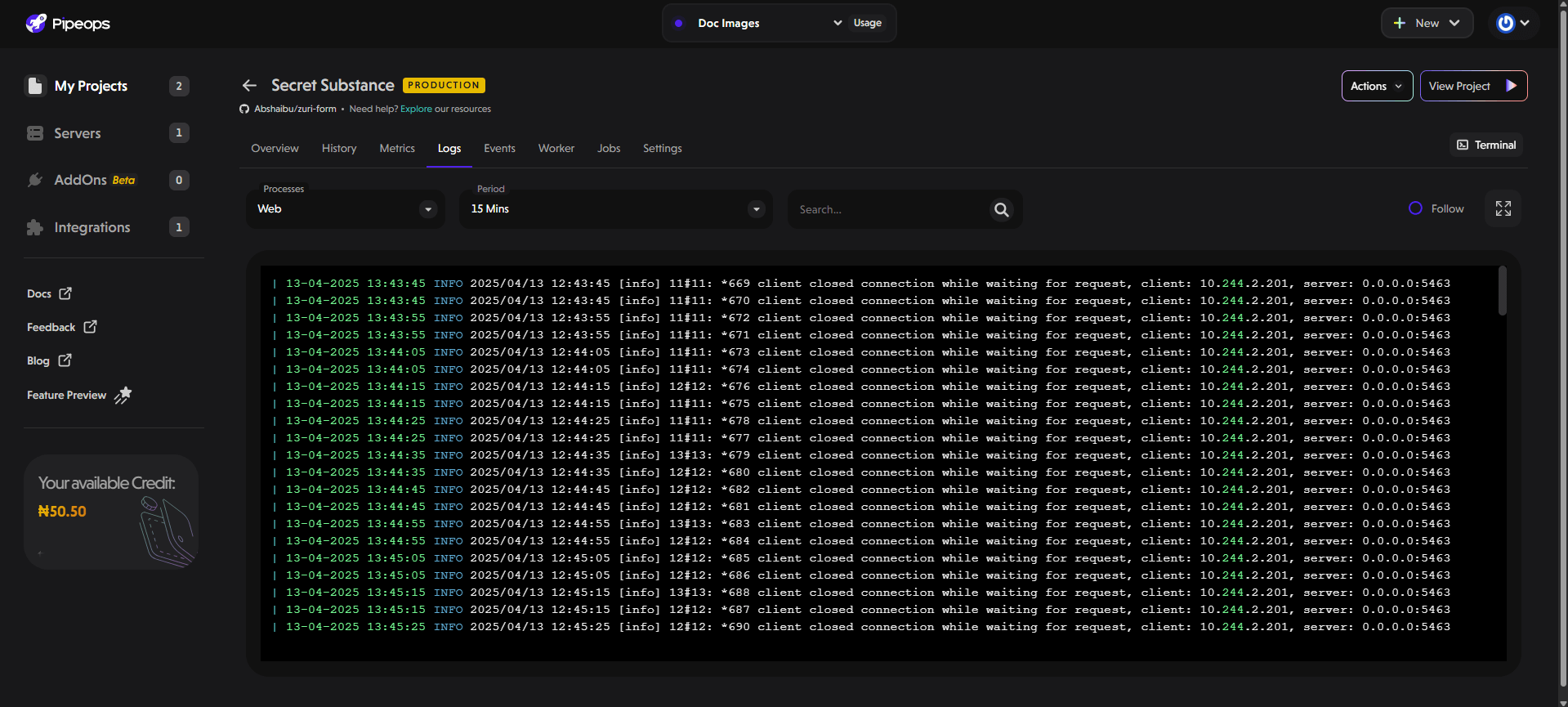Open the Feedback link
This screenshot has height=707, width=1568.
(61, 327)
